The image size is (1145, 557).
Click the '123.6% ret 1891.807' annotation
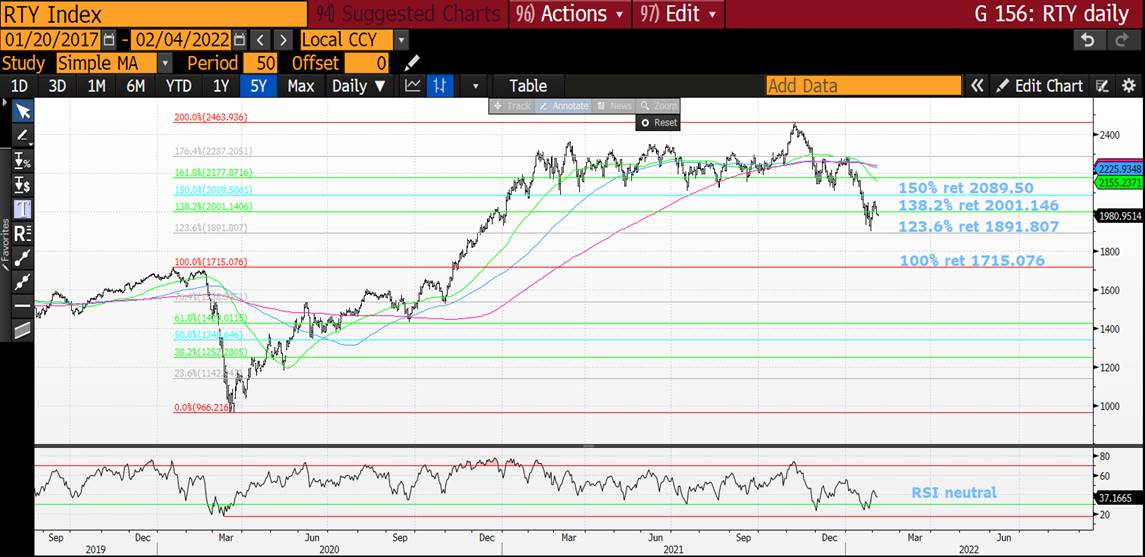(x=978, y=227)
